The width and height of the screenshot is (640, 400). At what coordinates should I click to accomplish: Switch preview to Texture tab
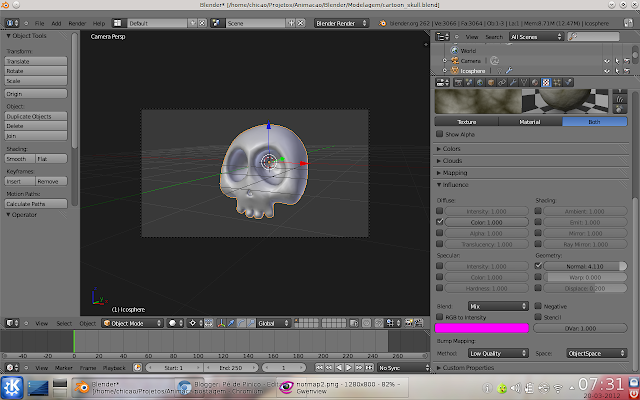coord(467,122)
